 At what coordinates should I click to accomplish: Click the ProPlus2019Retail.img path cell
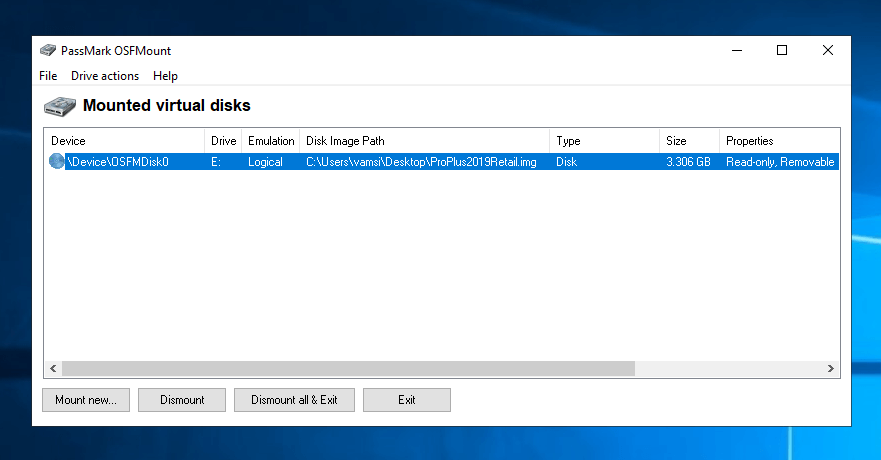tap(421, 162)
